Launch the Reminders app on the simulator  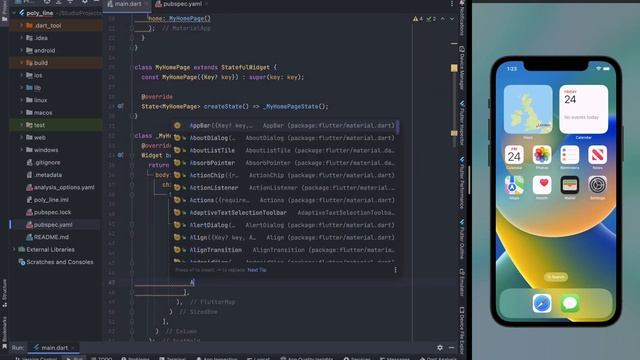569,155
